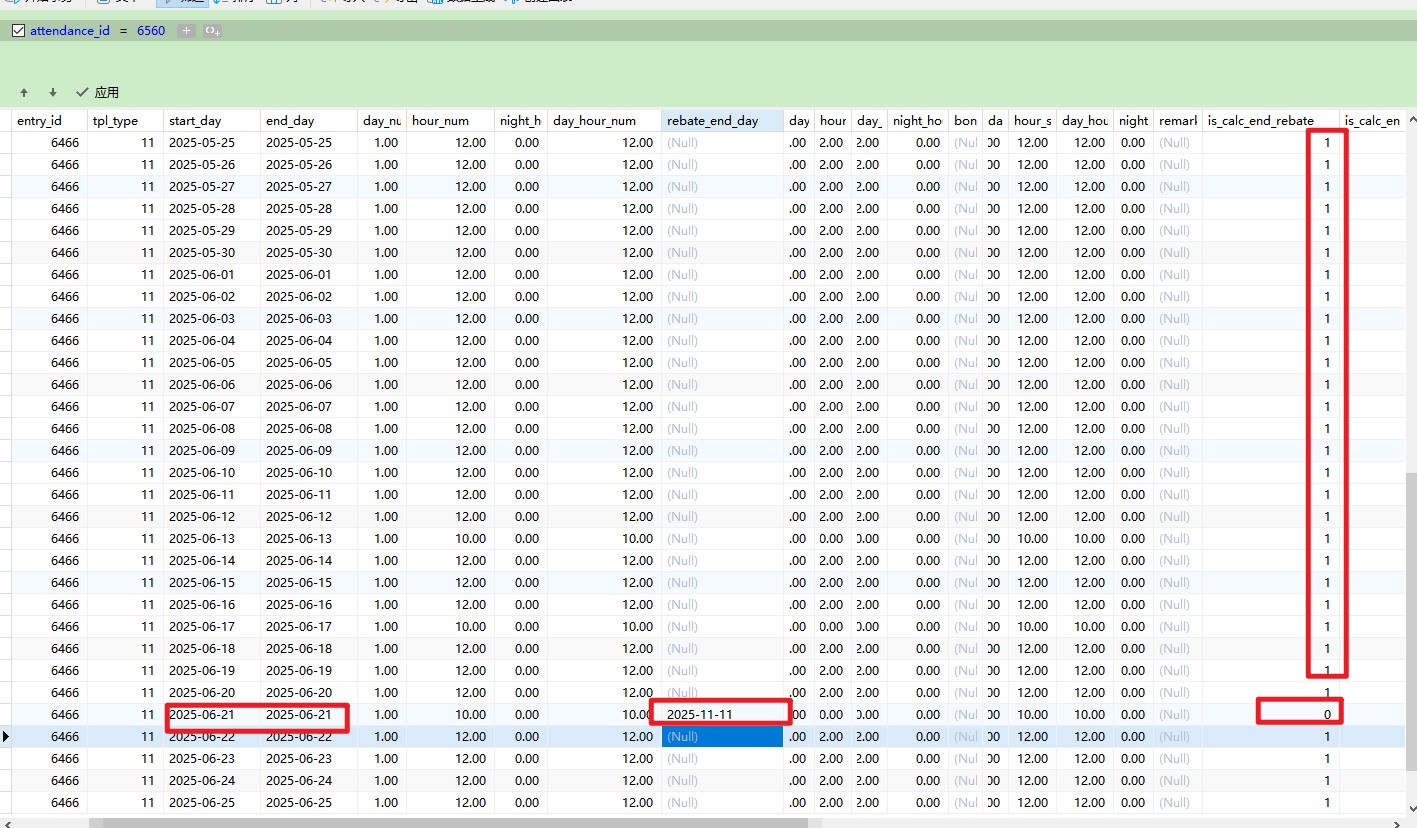Viewport: 1417px width, 828px height.
Task: Move filter condition down with arrow
Action: tap(52, 92)
